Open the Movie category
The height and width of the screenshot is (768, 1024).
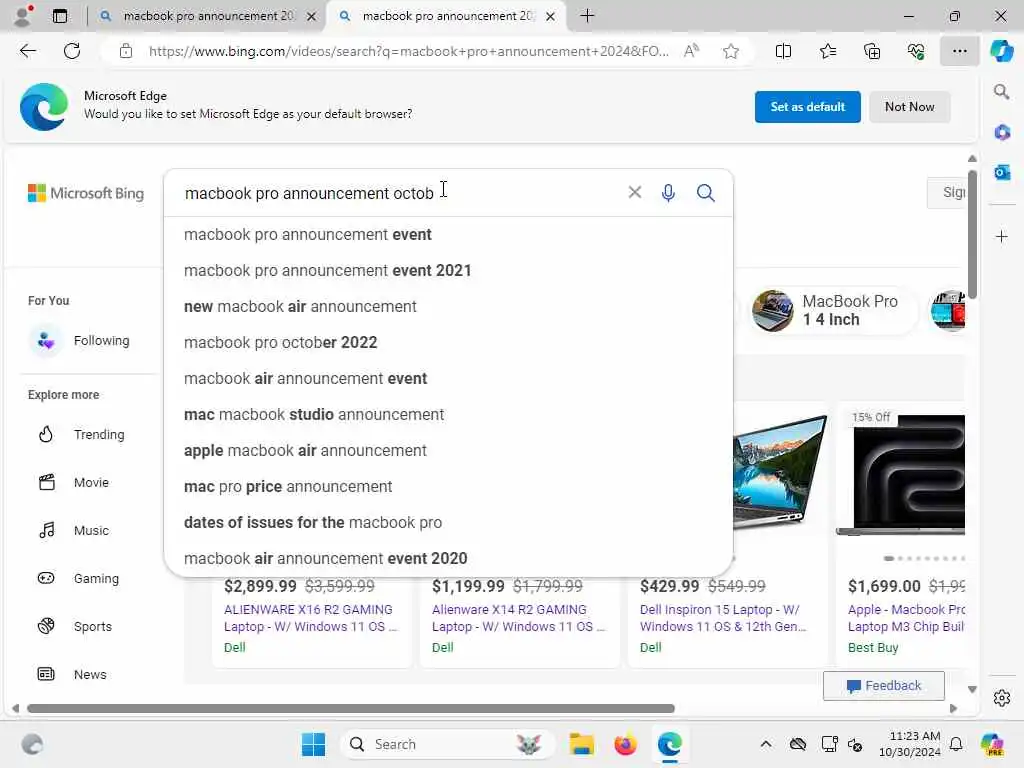coord(83,483)
